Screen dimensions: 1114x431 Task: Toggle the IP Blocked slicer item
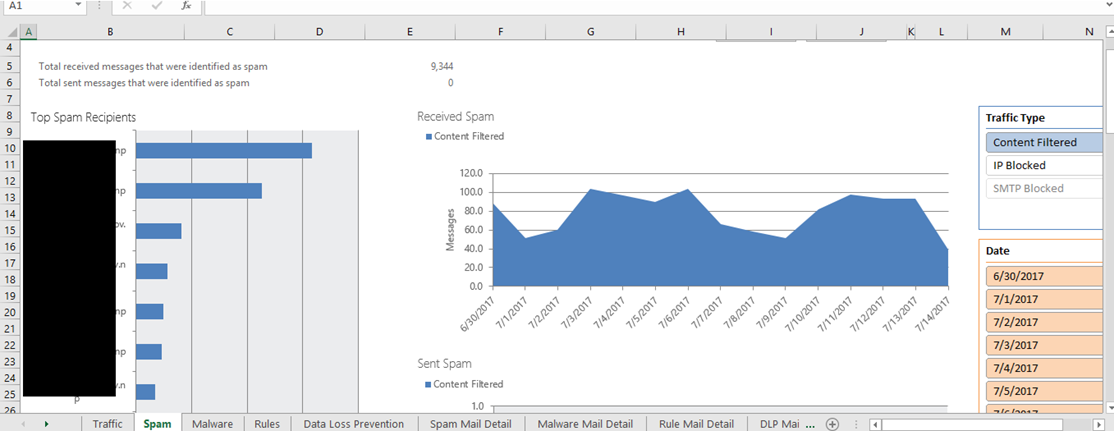[1044, 165]
